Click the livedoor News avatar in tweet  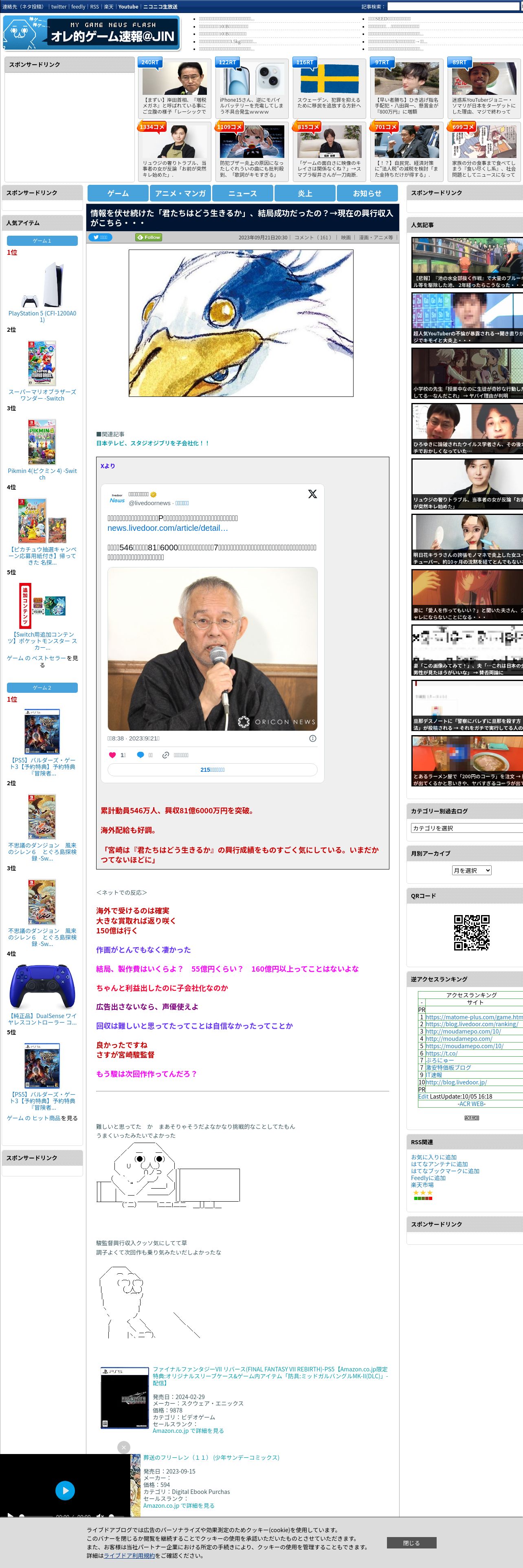[x=117, y=498]
